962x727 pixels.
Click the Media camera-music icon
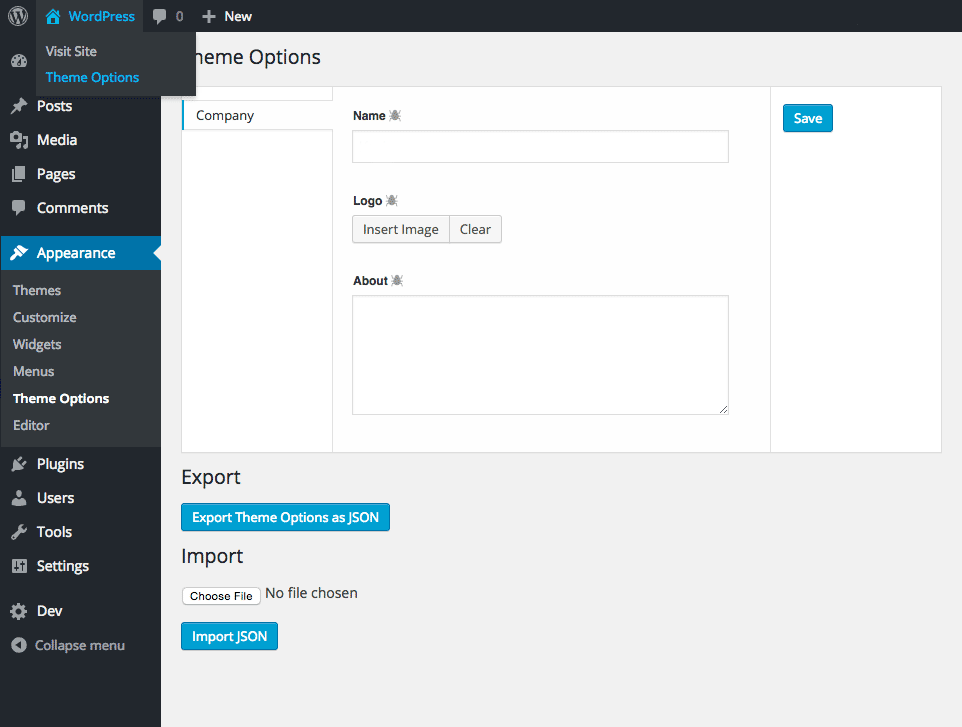(19, 140)
